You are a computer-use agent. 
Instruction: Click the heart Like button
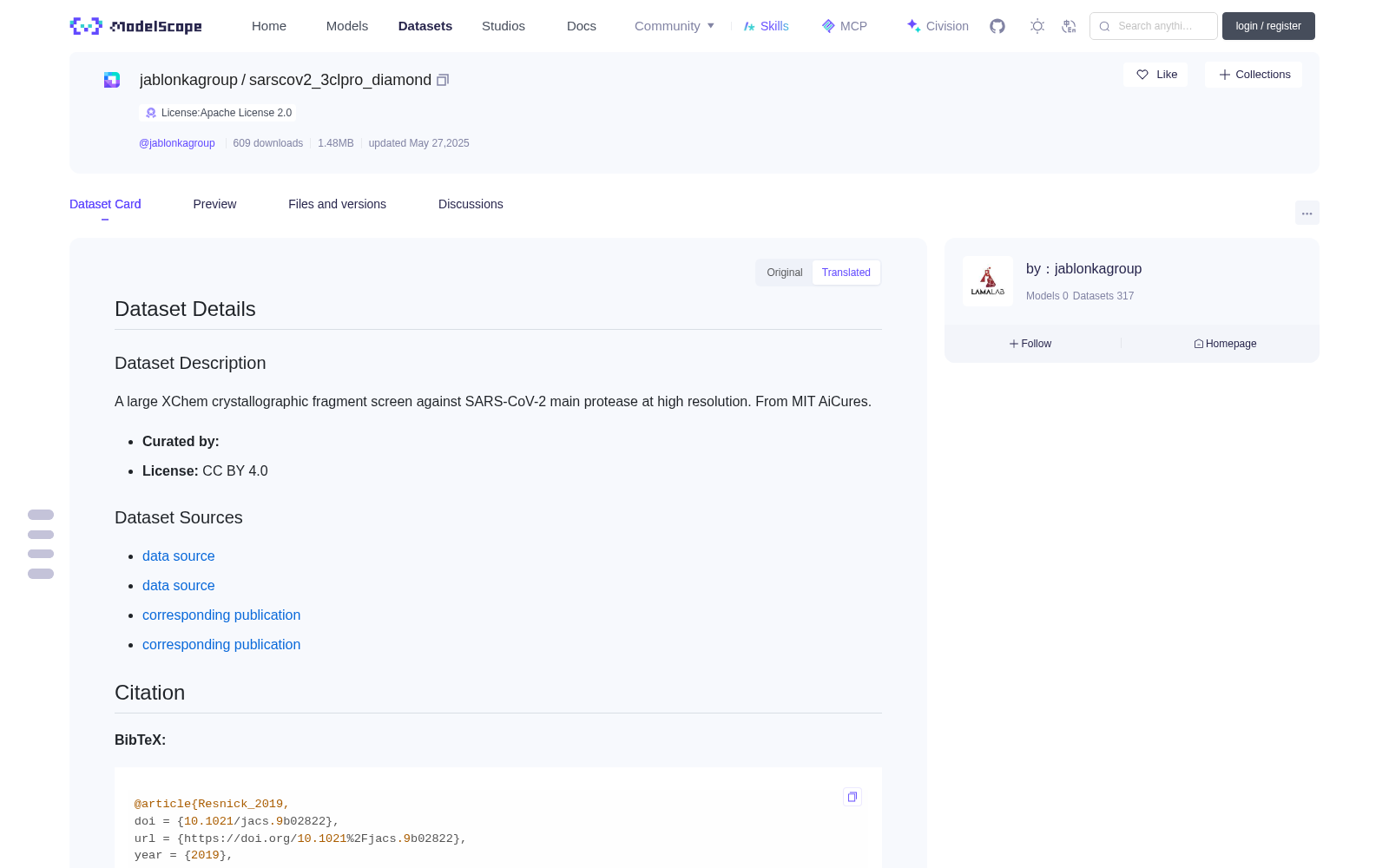click(1155, 75)
